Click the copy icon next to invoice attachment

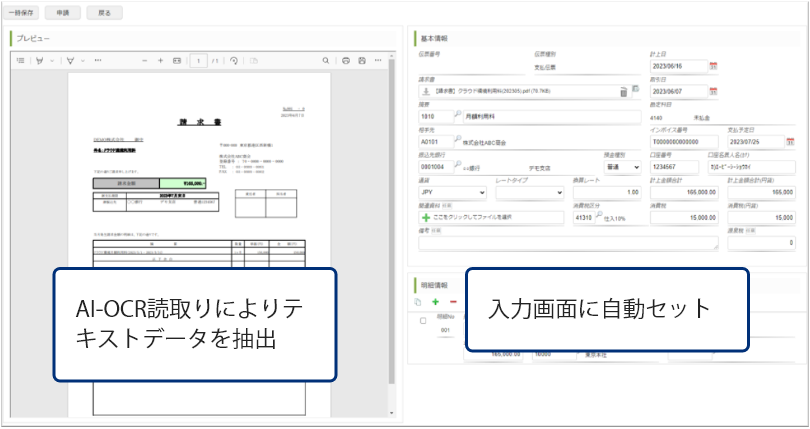(636, 89)
